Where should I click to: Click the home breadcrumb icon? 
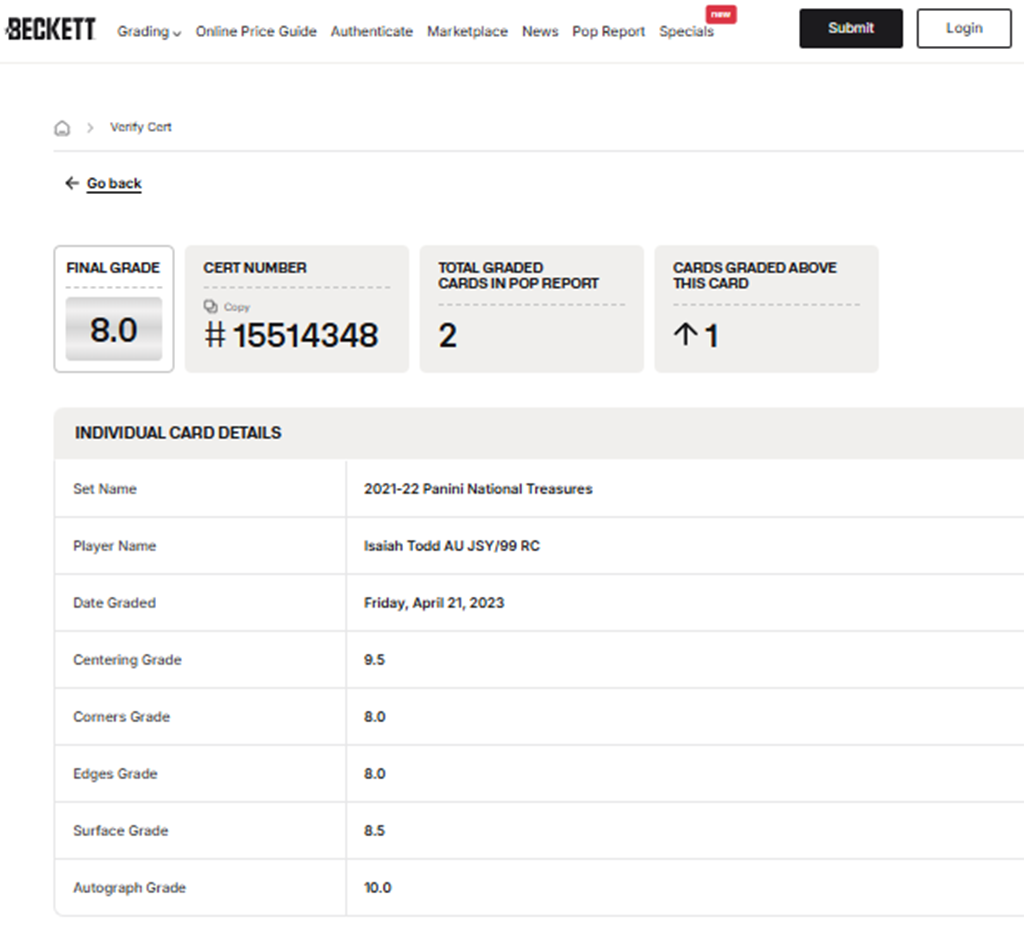[x=62, y=128]
